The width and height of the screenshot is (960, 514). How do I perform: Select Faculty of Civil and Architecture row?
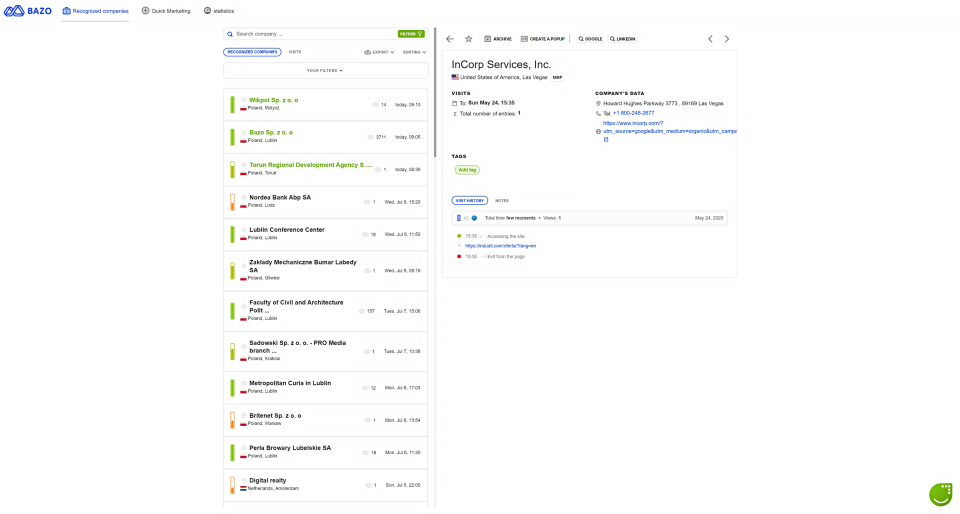point(326,311)
